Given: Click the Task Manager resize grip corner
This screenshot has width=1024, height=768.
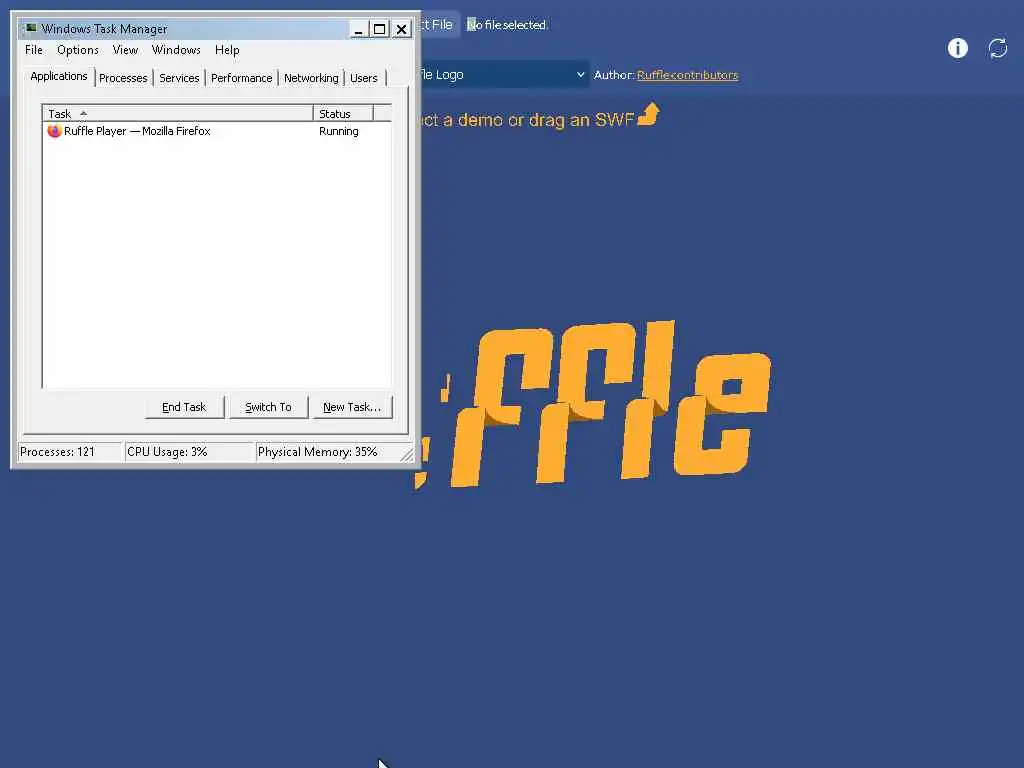Looking at the screenshot, I should tap(407, 455).
